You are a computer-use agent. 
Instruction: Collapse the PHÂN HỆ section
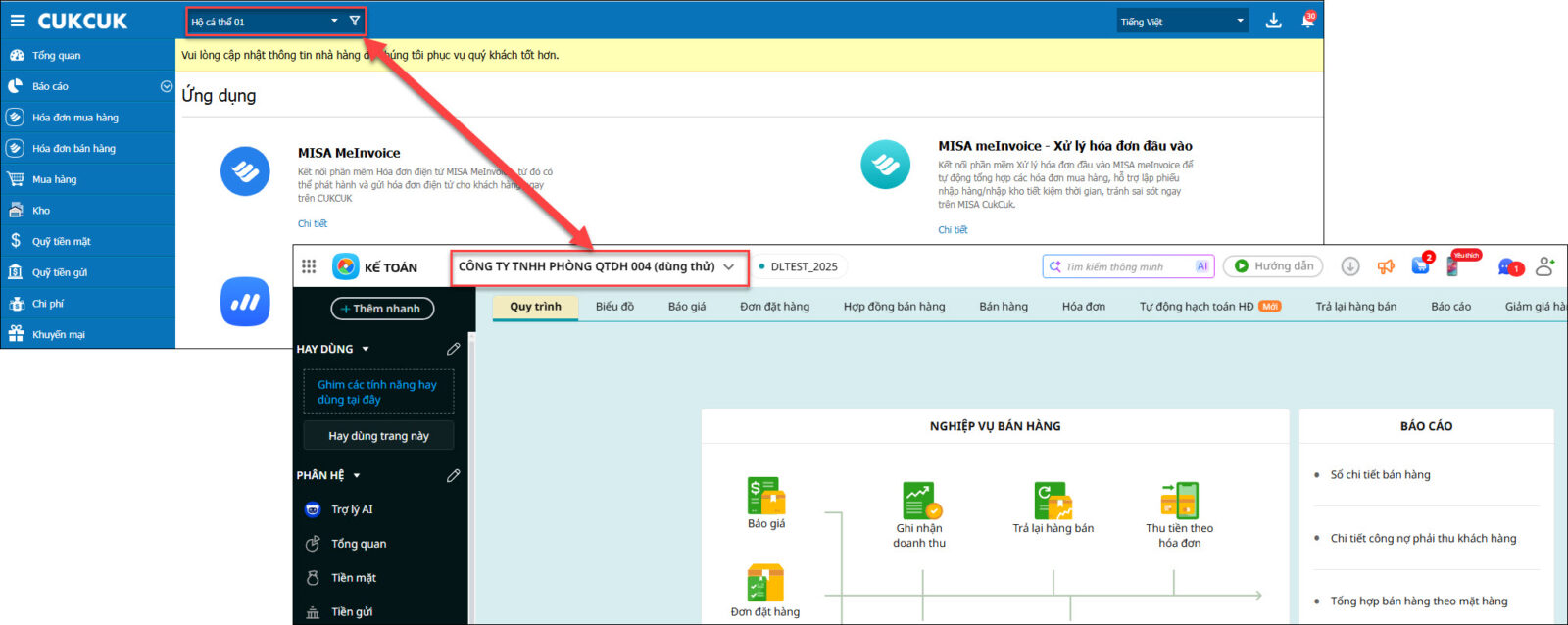pyautogui.click(x=357, y=475)
